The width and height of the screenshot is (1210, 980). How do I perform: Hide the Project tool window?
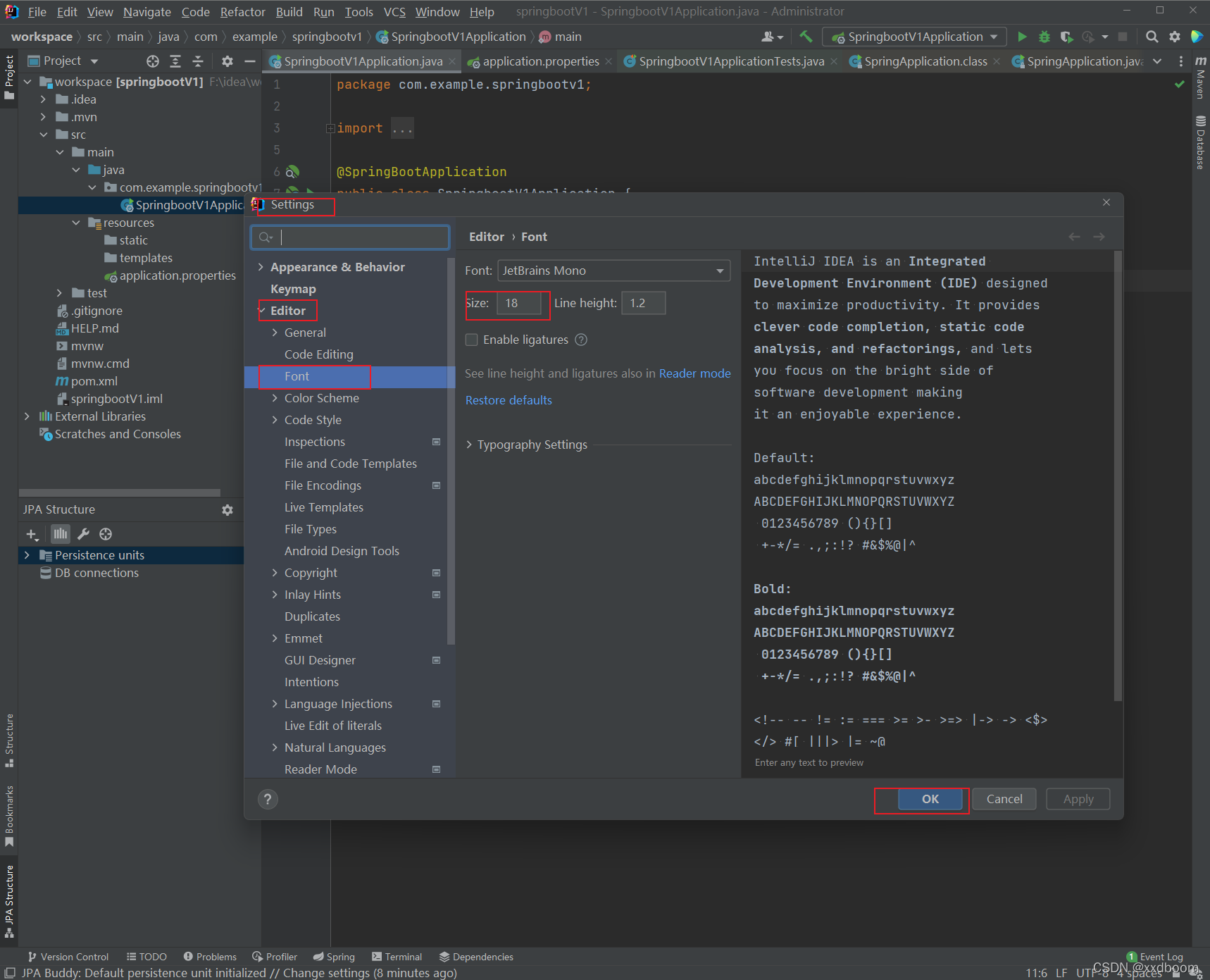click(249, 61)
